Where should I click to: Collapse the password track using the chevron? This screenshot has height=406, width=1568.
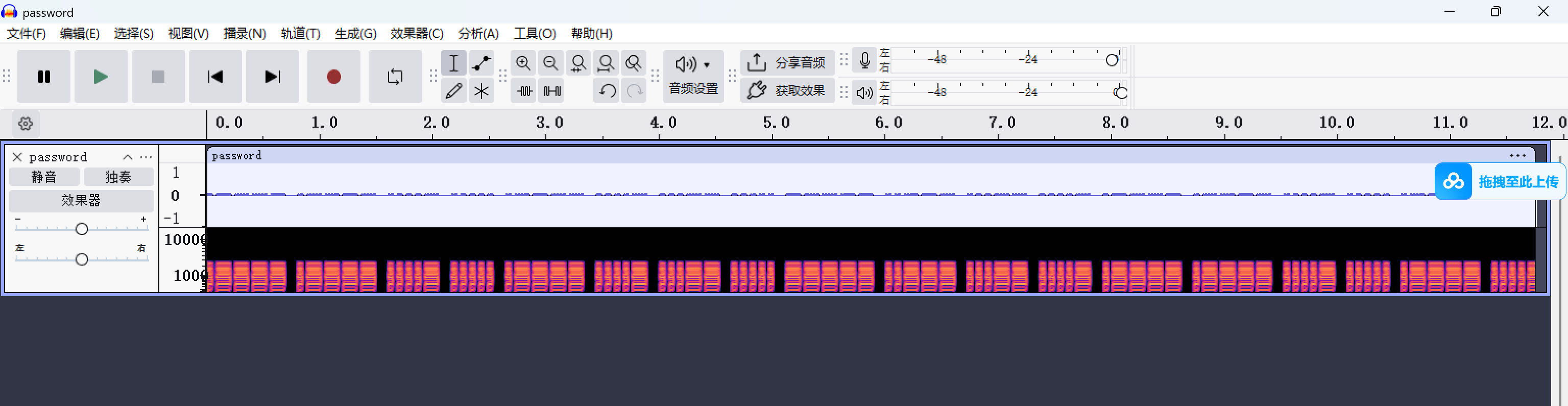(127, 158)
